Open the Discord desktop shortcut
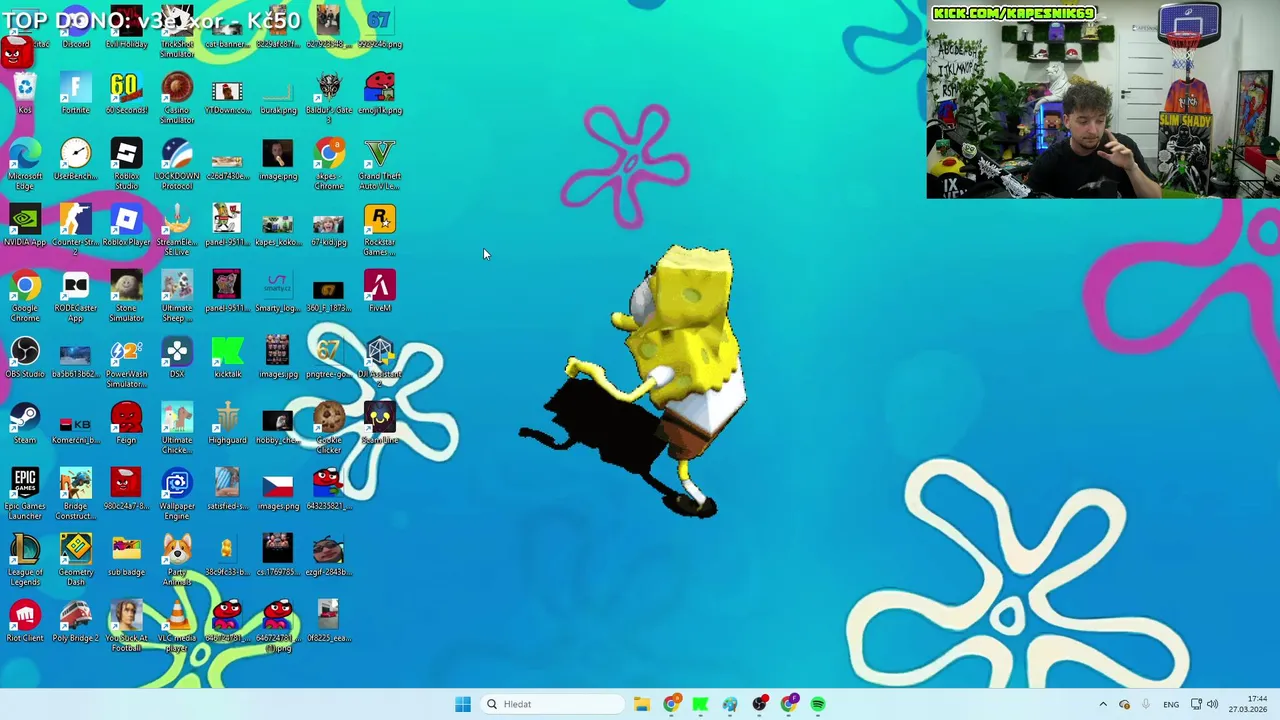This screenshot has height=720, width=1280. click(76, 28)
